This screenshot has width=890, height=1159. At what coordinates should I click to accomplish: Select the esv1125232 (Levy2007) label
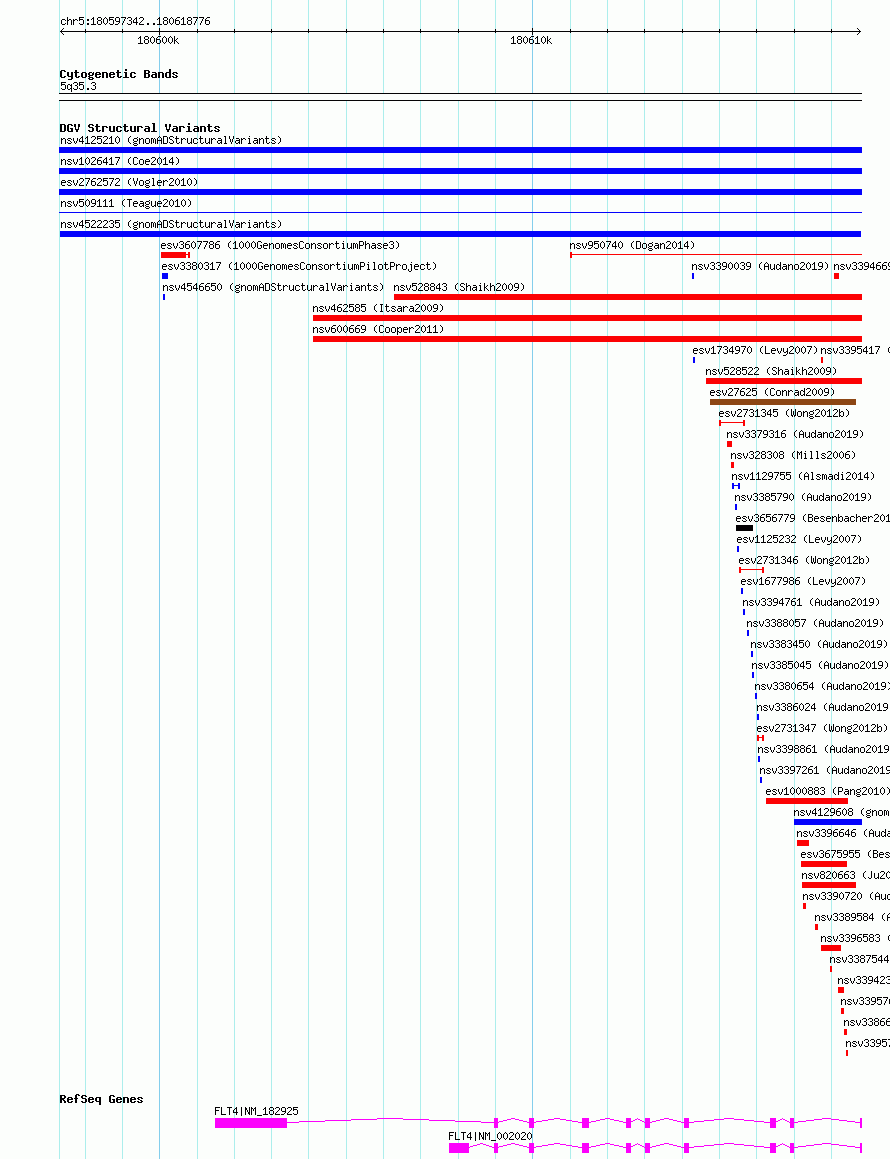(799, 540)
